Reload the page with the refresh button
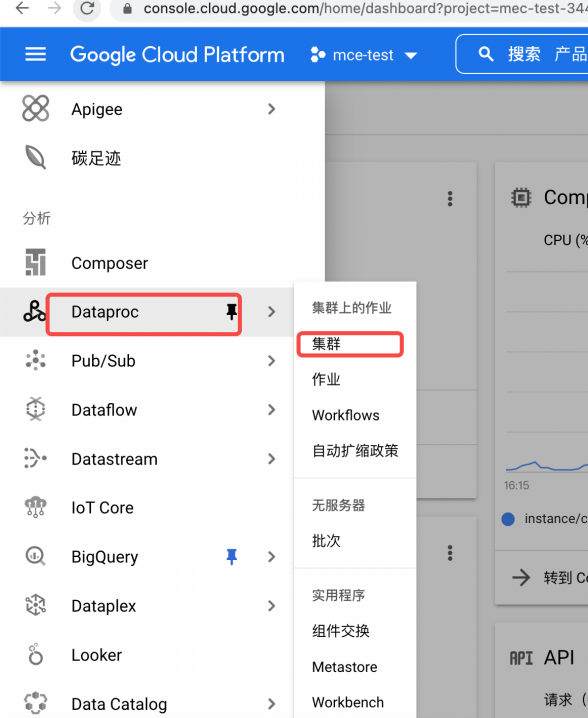Image resolution: width=588 pixels, height=718 pixels. pyautogui.click(x=87, y=8)
